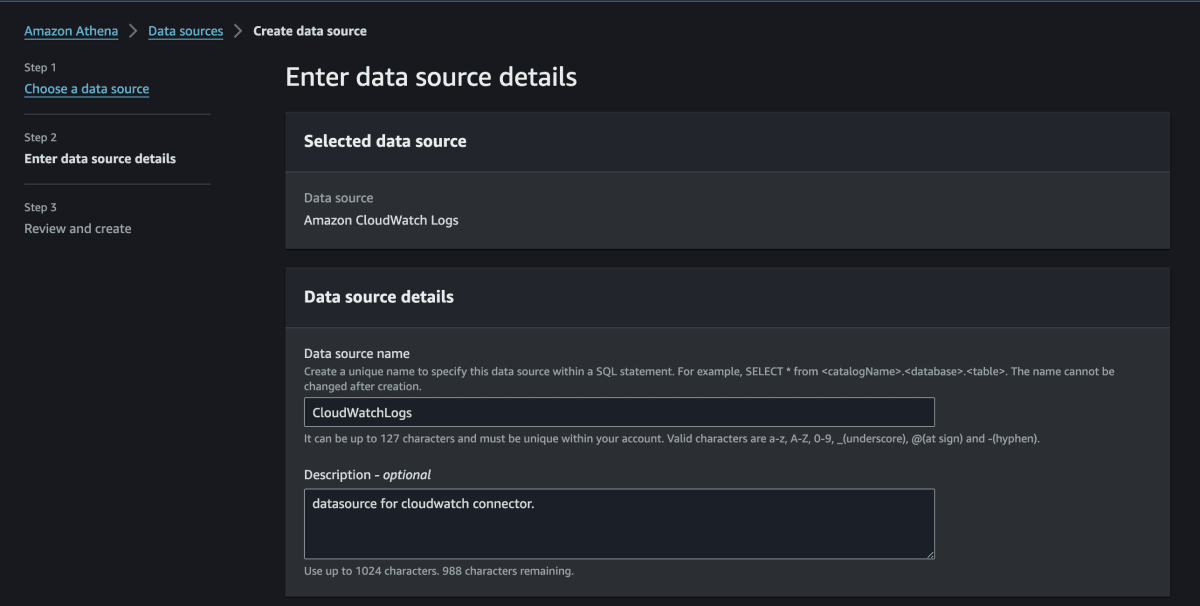The width and height of the screenshot is (1200, 606).
Task: Click the Description - optional field label
Action: (x=367, y=474)
